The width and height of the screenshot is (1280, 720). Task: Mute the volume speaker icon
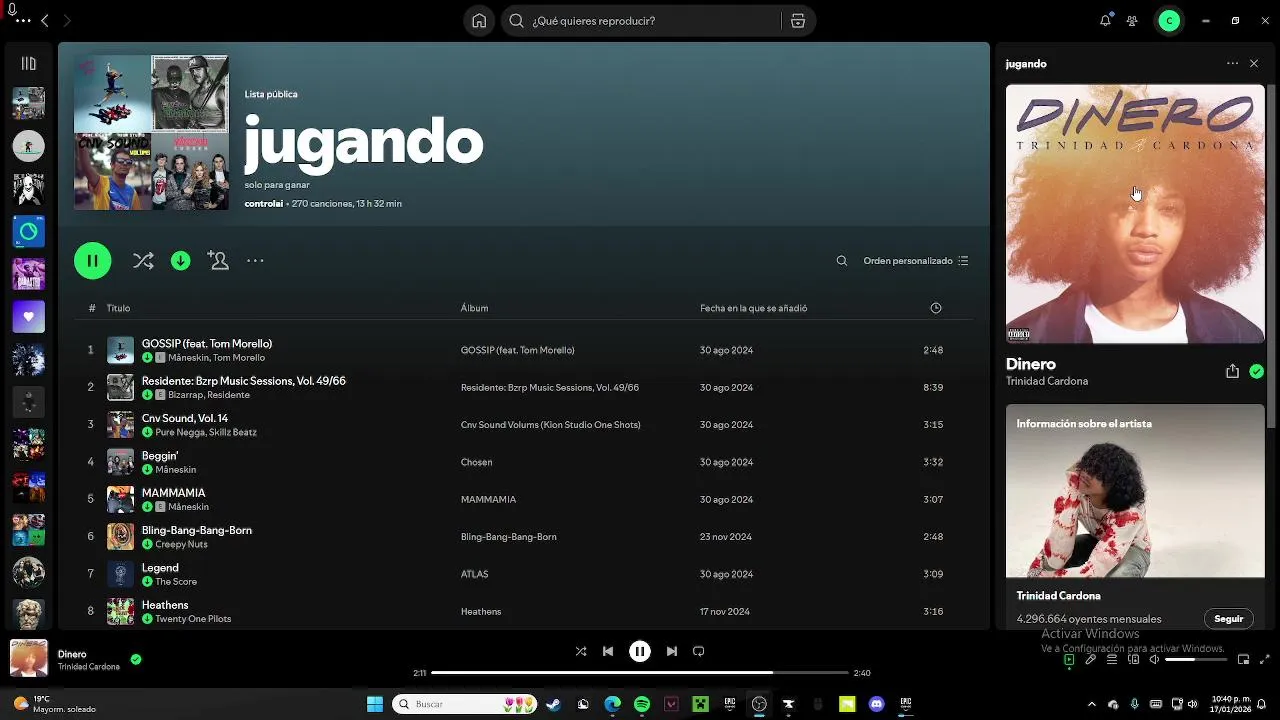point(1154,660)
